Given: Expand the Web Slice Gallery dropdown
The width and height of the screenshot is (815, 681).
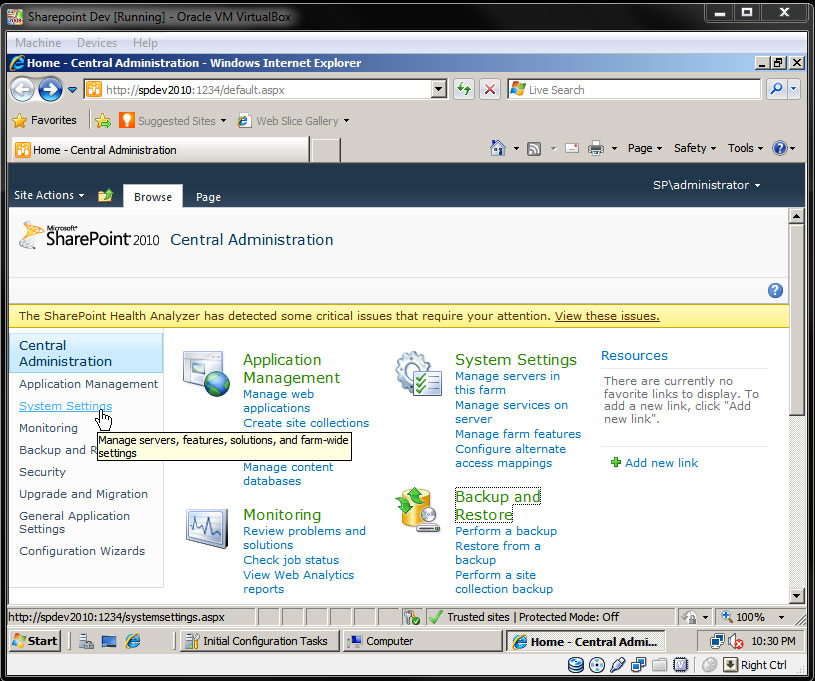Looking at the screenshot, I should 346,121.
